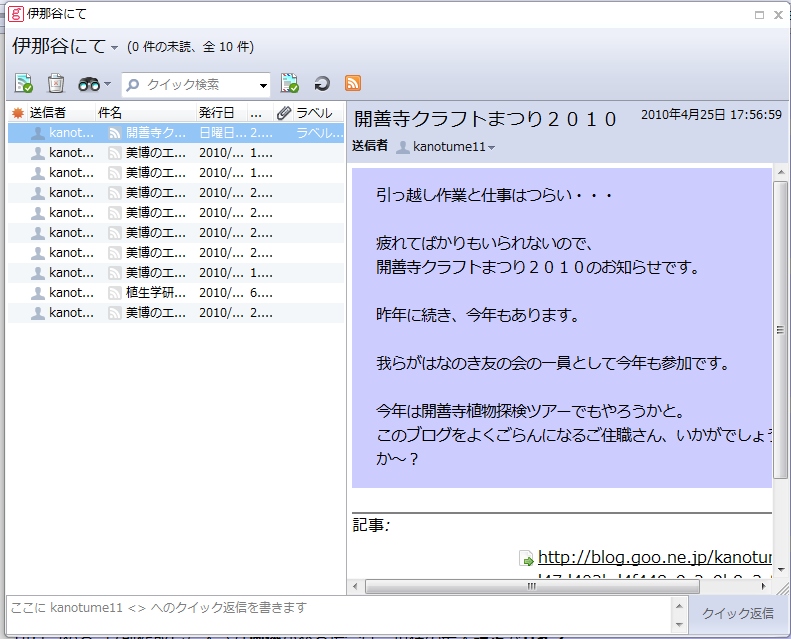Viewport: 791px width, 639px height.
Task: Sort by the 件名 column header
Action: click(x=110, y=113)
